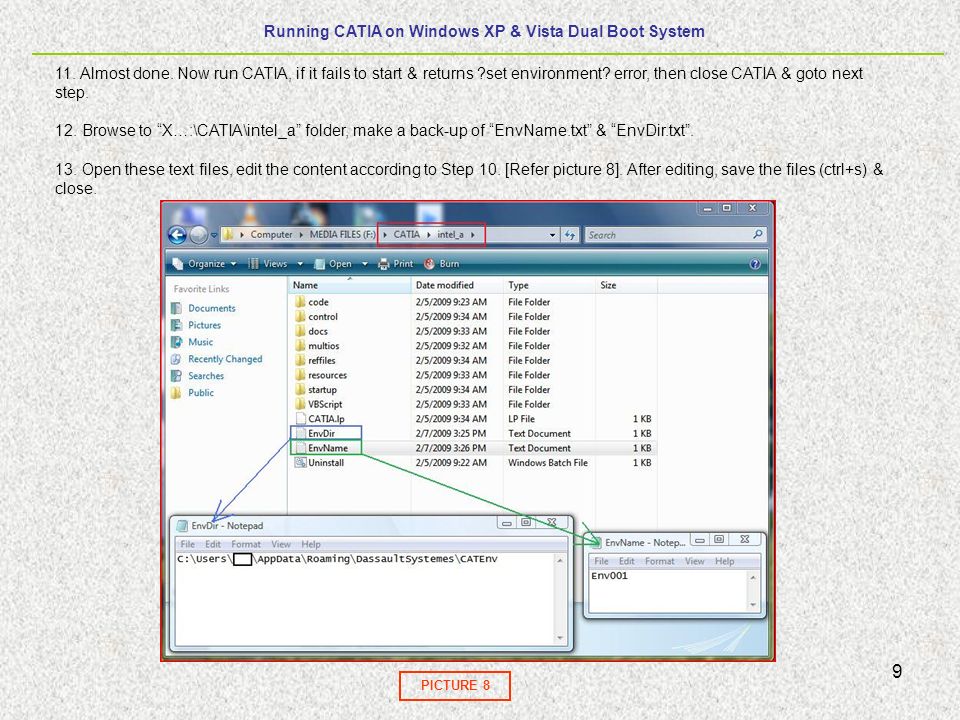Click the Search input field
960x720 pixels.
[674, 235]
